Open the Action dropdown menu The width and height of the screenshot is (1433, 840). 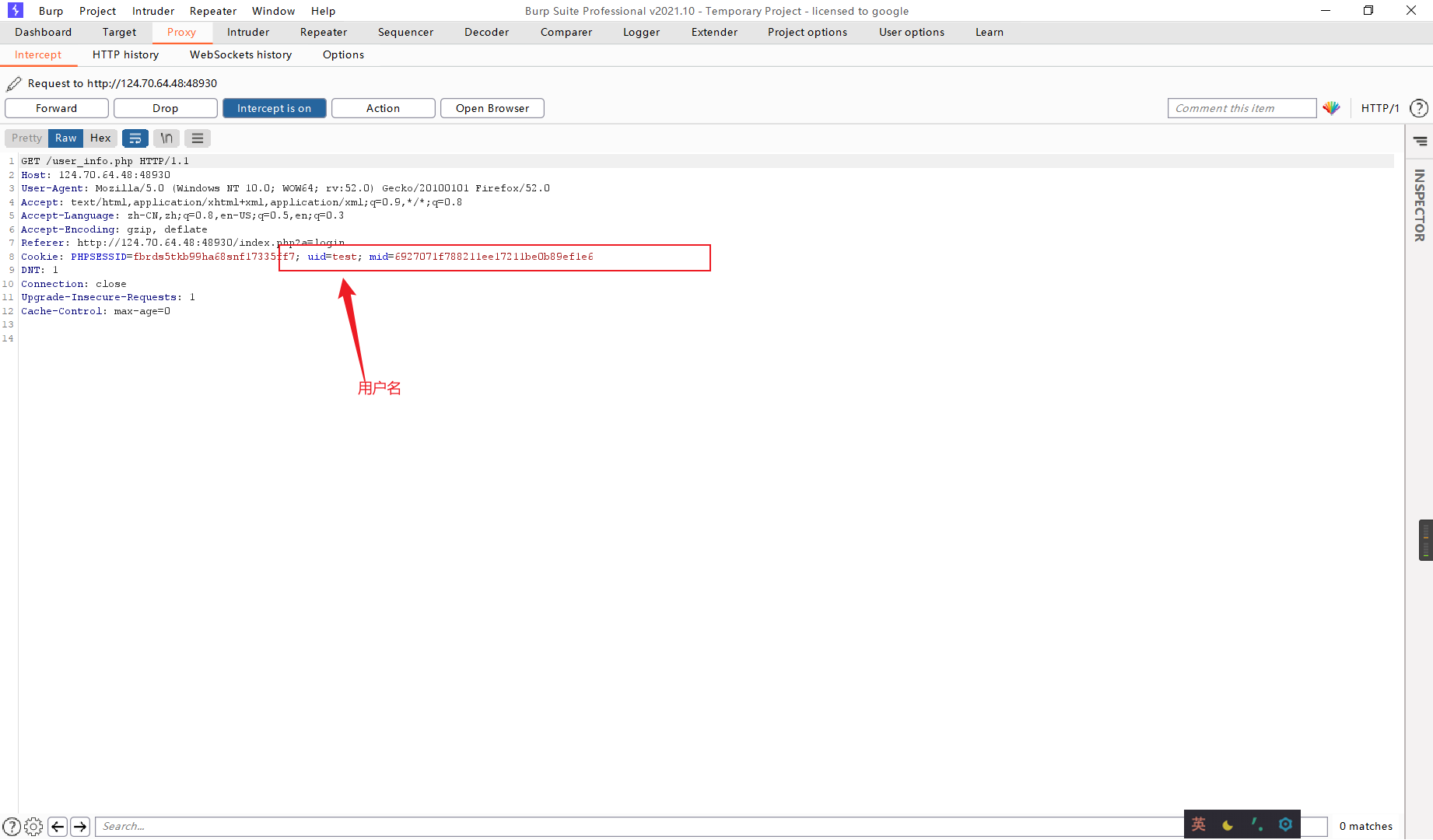coord(384,108)
